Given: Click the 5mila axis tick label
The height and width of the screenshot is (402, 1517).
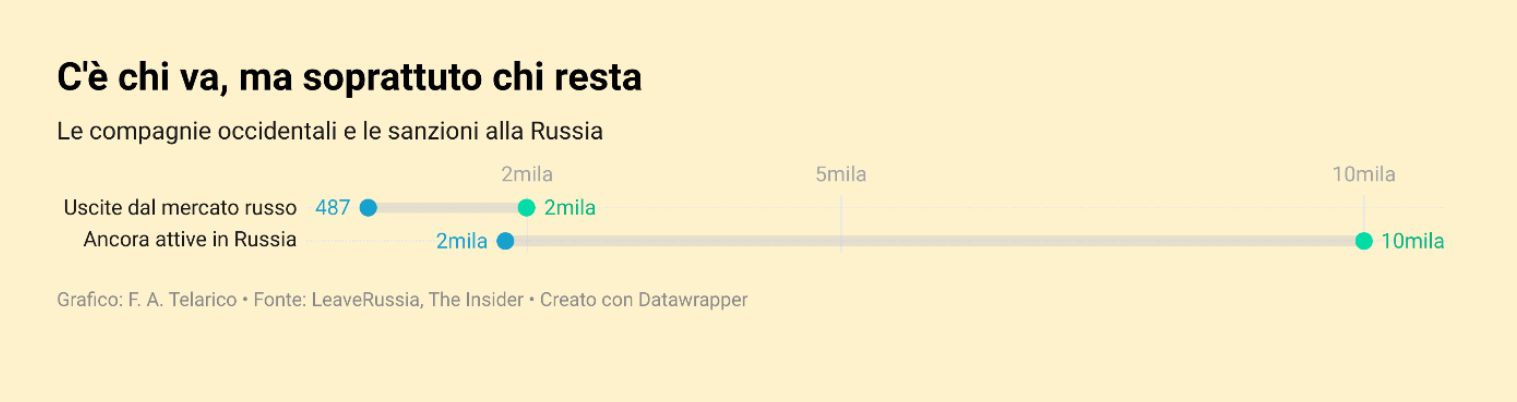Looking at the screenshot, I should point(841,175).
